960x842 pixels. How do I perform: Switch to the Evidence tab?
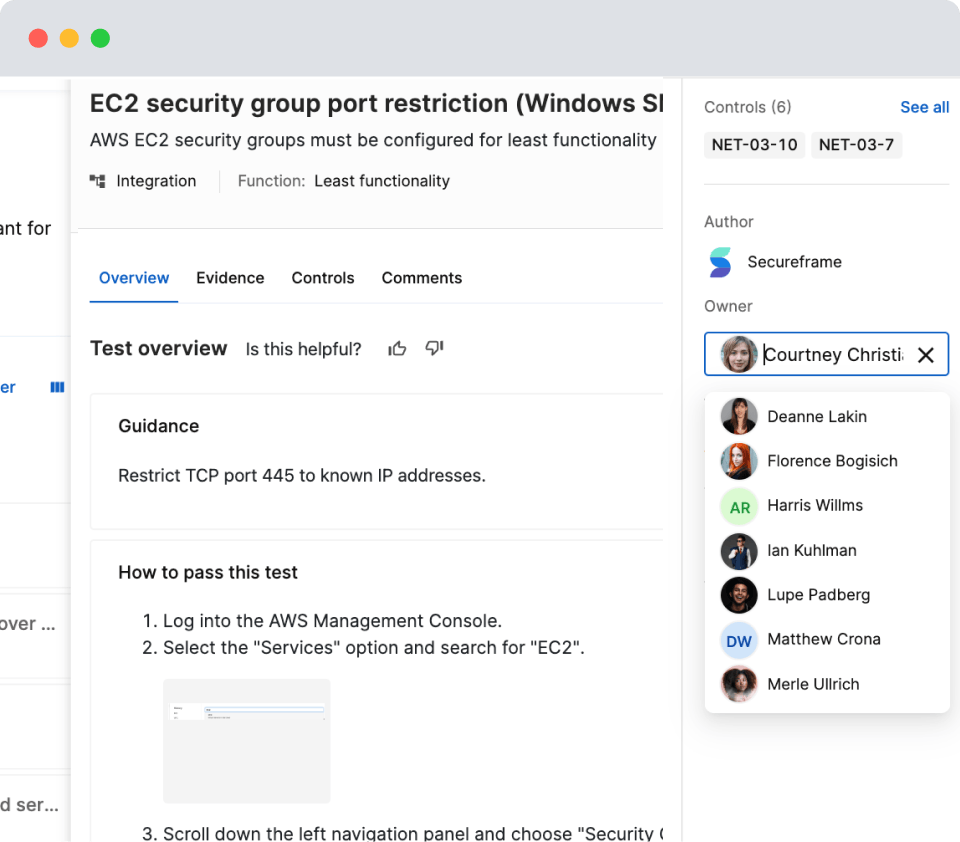(230, 278)
